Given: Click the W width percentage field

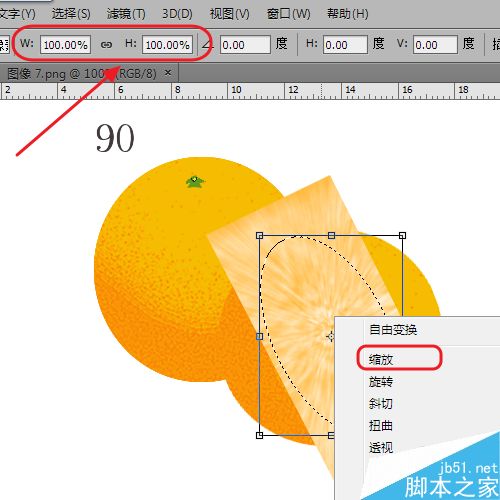Looking at the screenshot, I should 65,45.
